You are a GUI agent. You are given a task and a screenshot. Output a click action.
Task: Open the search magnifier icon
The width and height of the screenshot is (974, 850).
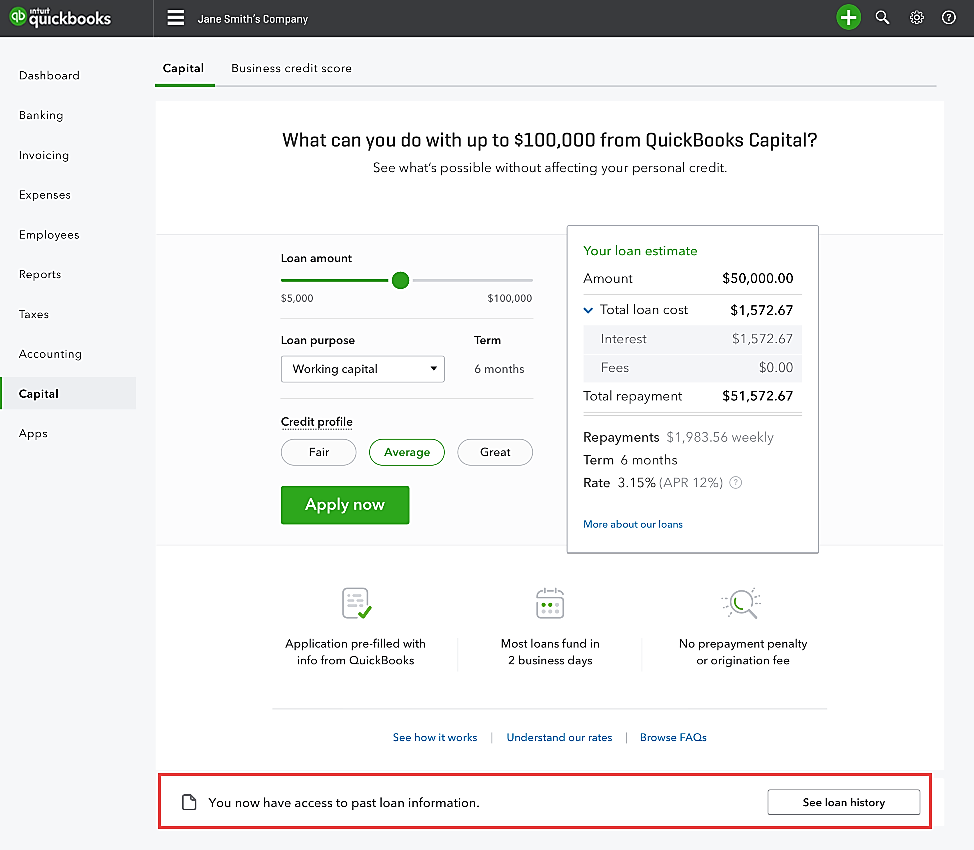point(882,17)
